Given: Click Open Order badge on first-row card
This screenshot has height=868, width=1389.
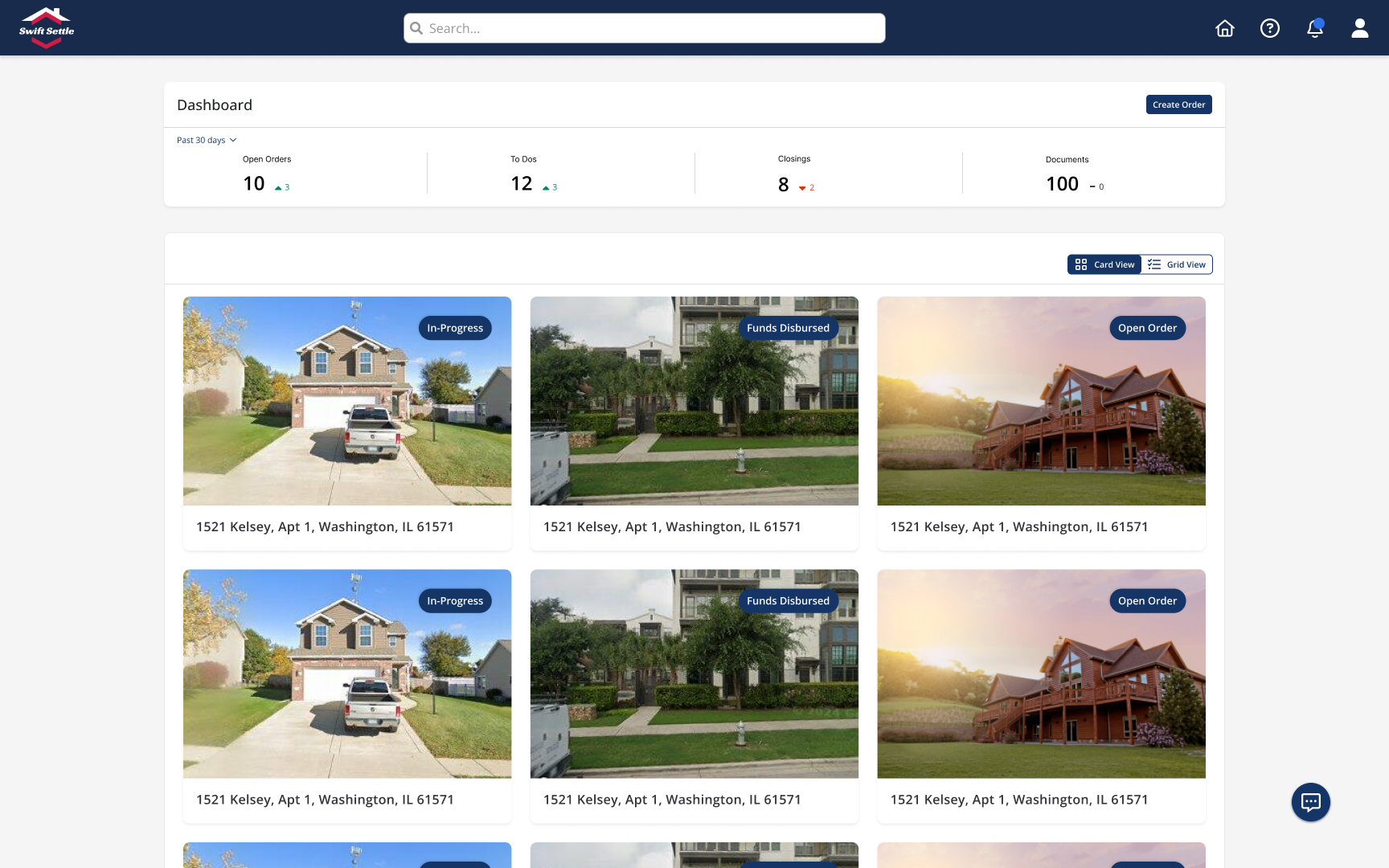Looking at the screenshot, I should click(1147, 328).
